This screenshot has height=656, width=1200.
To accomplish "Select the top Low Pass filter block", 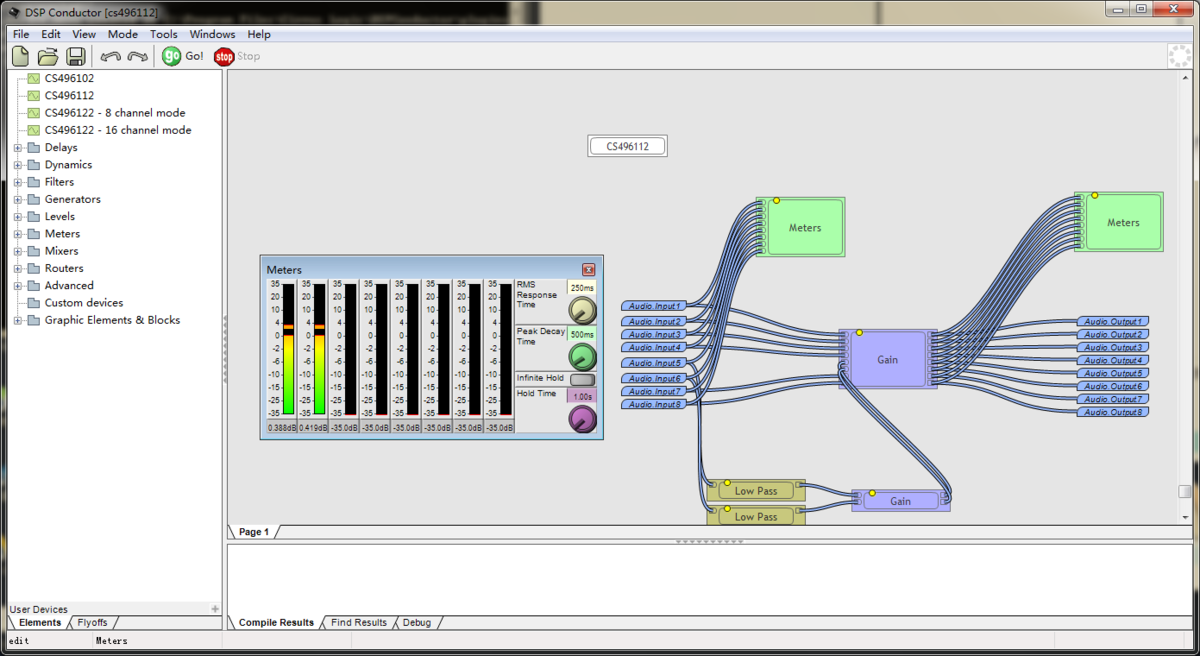I will (755, 490).
